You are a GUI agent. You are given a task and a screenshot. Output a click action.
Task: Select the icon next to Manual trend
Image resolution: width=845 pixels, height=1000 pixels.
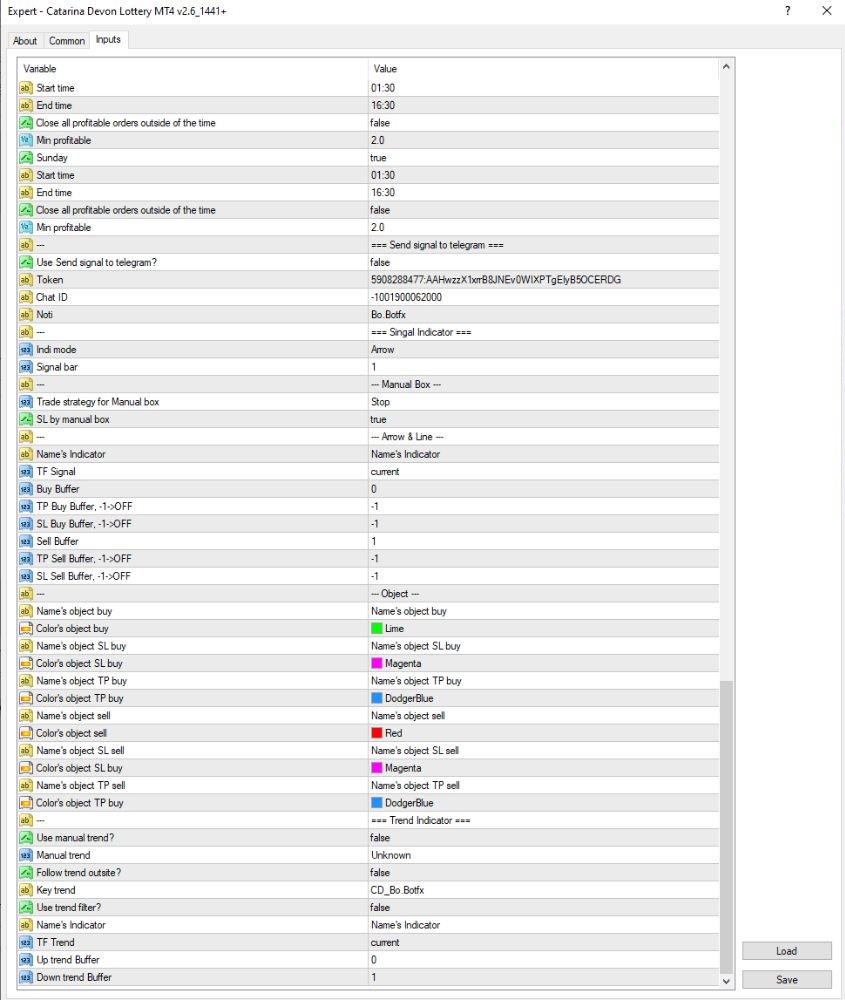click(x=26, y=855)
